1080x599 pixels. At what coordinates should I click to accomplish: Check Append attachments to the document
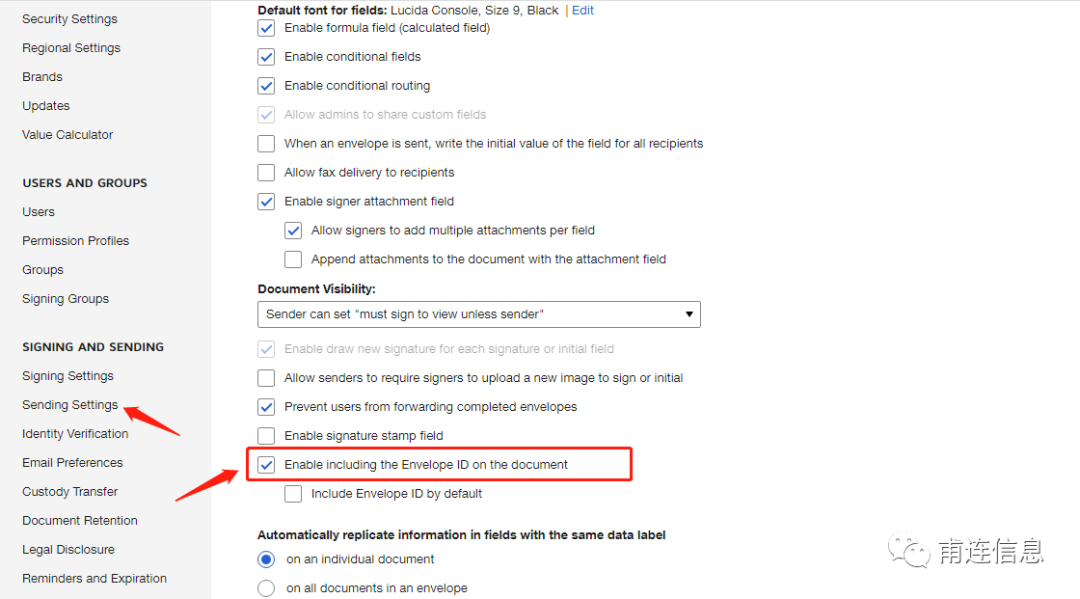(293, 260)
